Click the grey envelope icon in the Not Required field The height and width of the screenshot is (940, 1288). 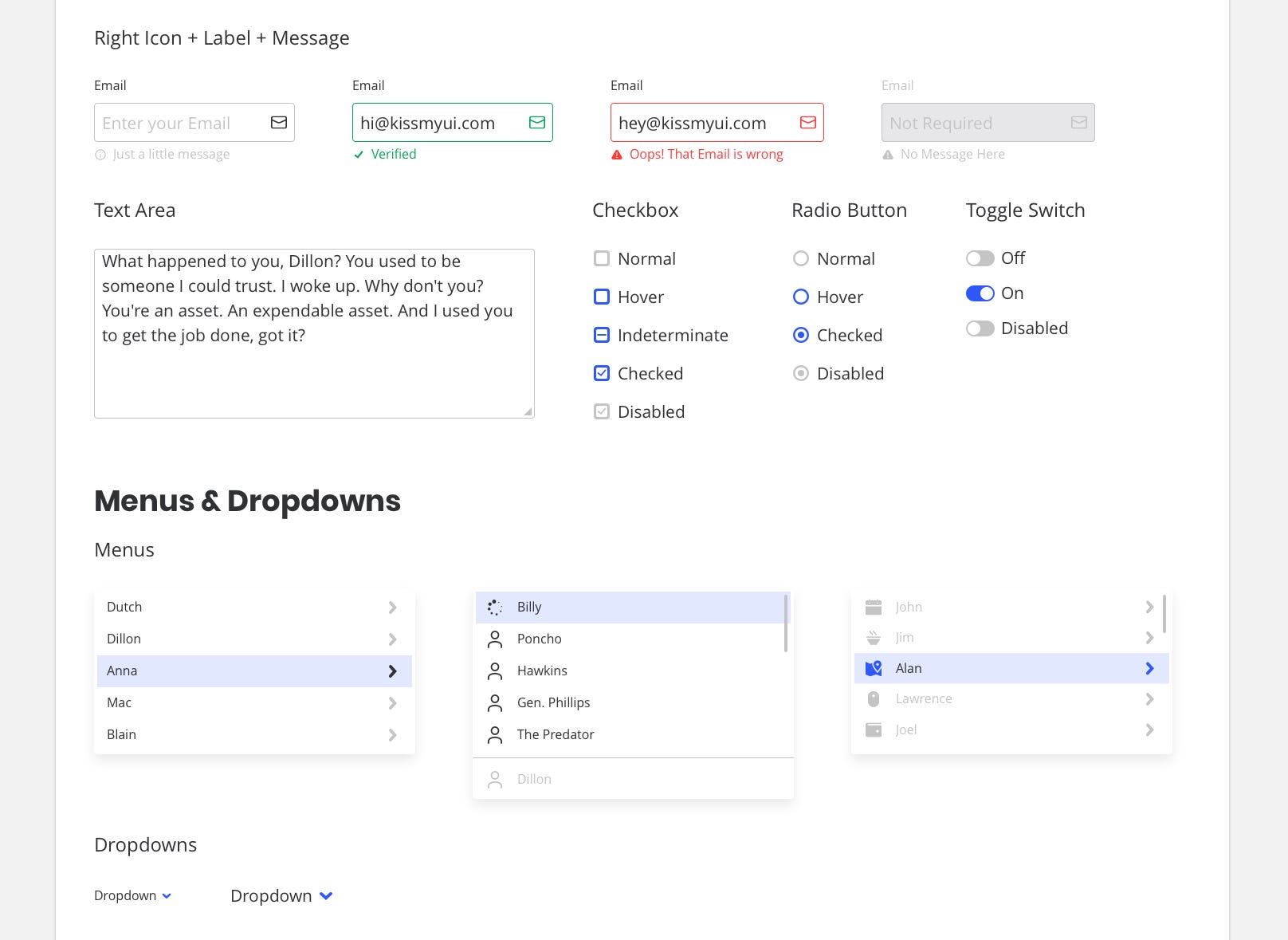[x=1079, y=123]
